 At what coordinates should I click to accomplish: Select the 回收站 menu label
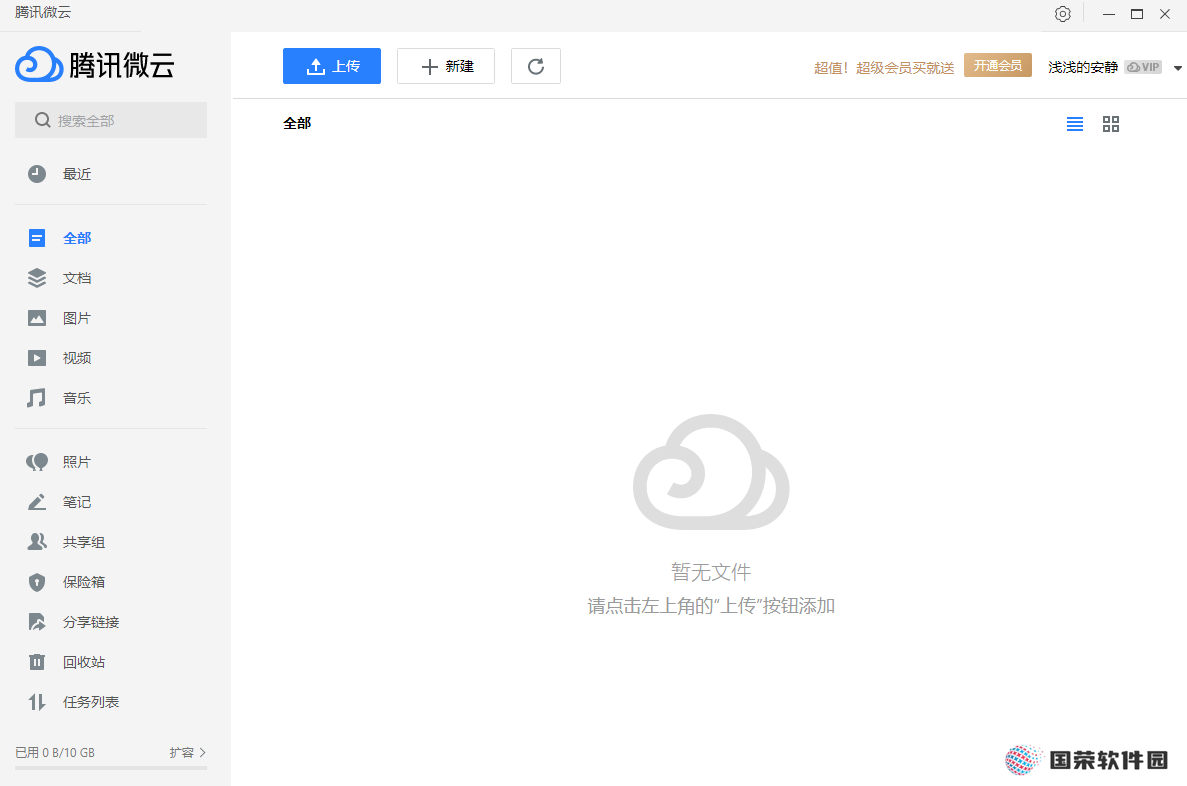tap(84, 663)
